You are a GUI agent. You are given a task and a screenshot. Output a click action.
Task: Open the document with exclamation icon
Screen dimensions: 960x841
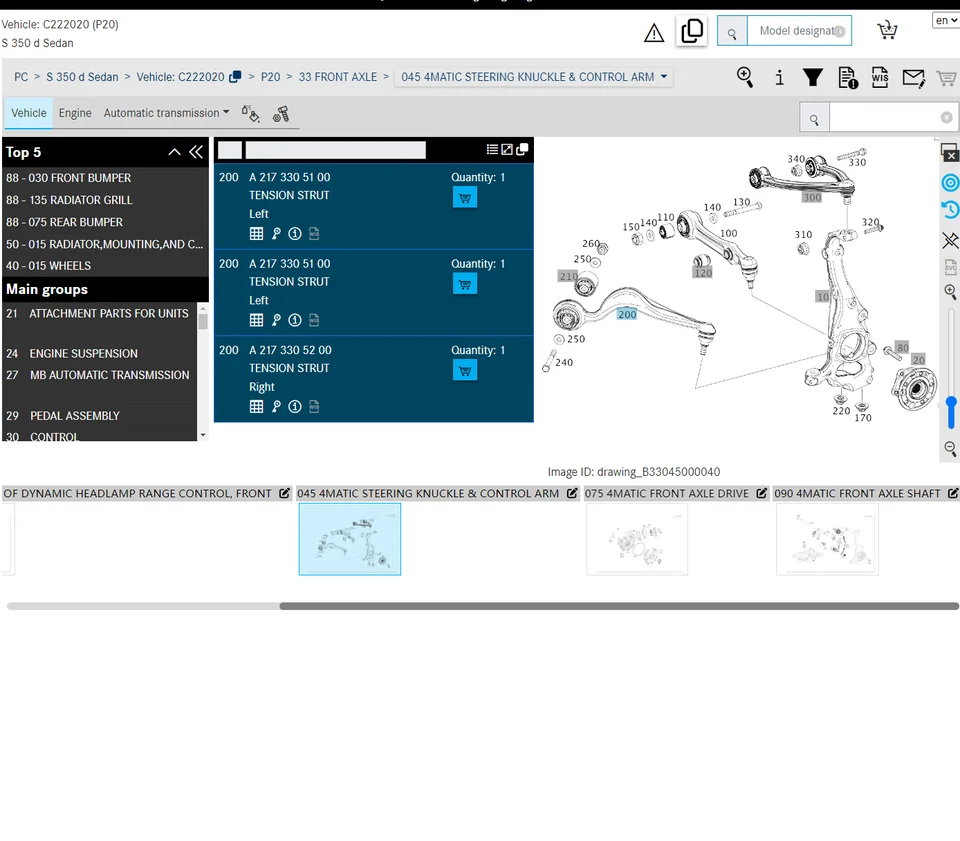coord(848,78)
